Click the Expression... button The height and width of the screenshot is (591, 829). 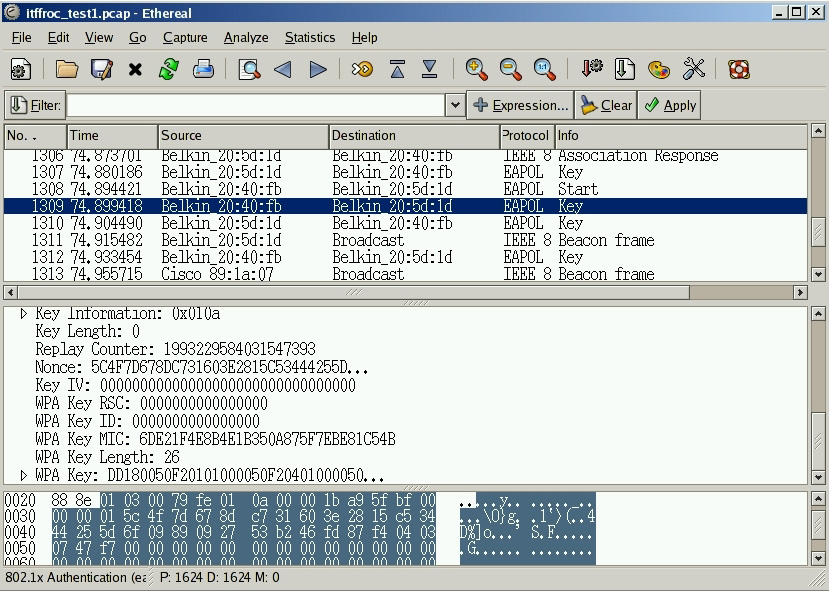(520, 105)
